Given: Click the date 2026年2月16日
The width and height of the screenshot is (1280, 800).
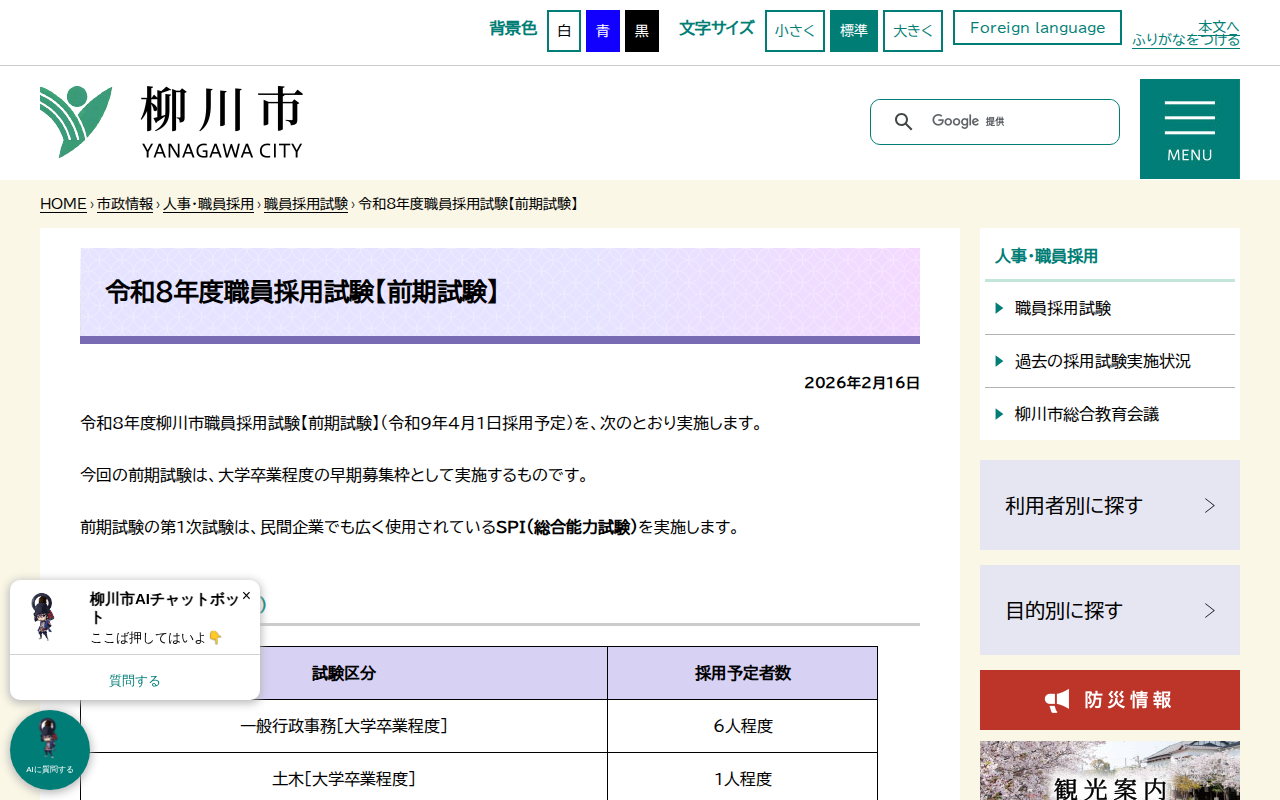Looking at the screenshot, I should click(x=862, y=383).
